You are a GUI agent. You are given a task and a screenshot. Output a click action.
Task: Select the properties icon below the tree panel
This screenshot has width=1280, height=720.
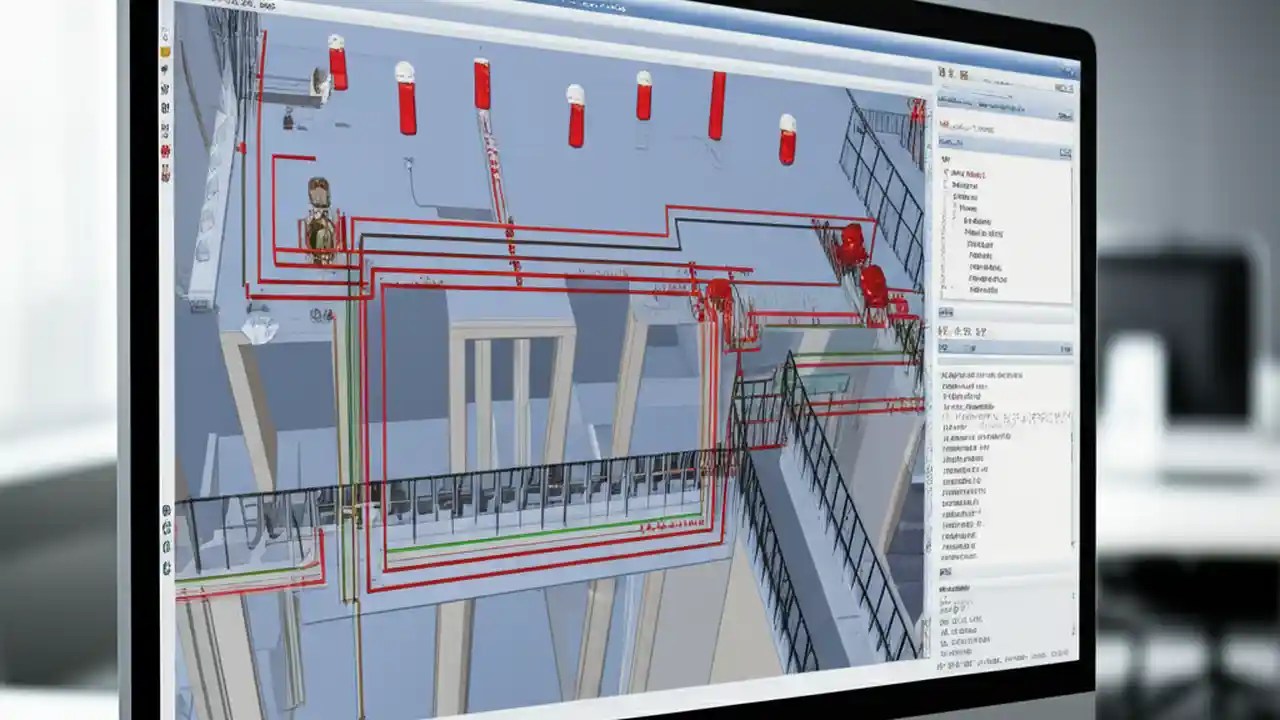point(945,332)
